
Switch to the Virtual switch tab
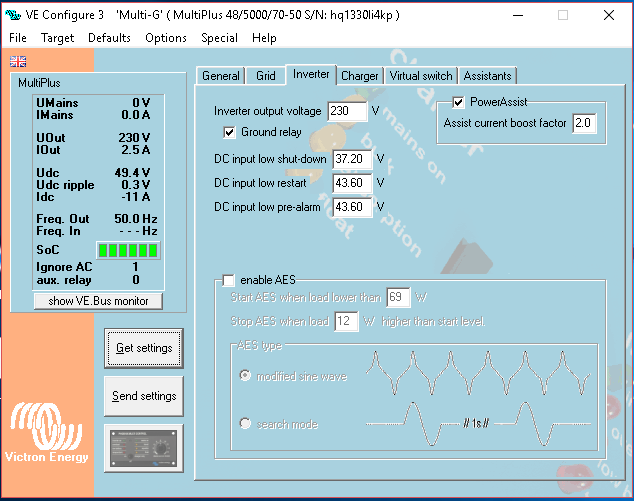click(x=421, y=76)
